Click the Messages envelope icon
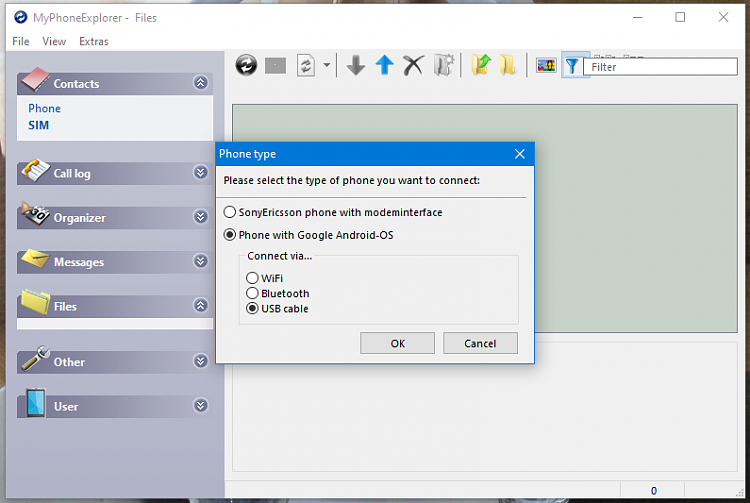750x503 pixels. click(35, 258)
